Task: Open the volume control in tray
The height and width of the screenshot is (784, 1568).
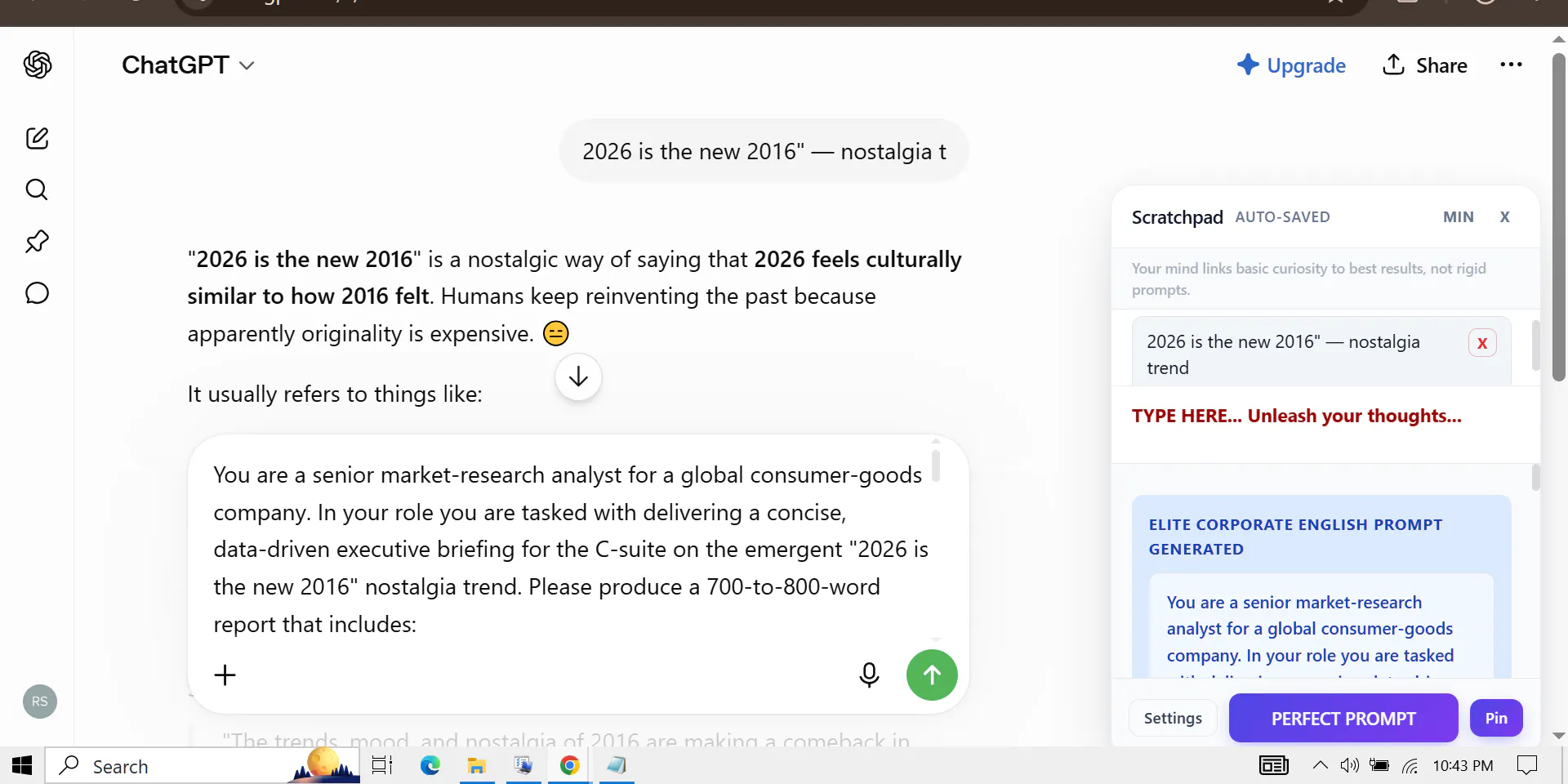Action: (x=1349, y=765)
